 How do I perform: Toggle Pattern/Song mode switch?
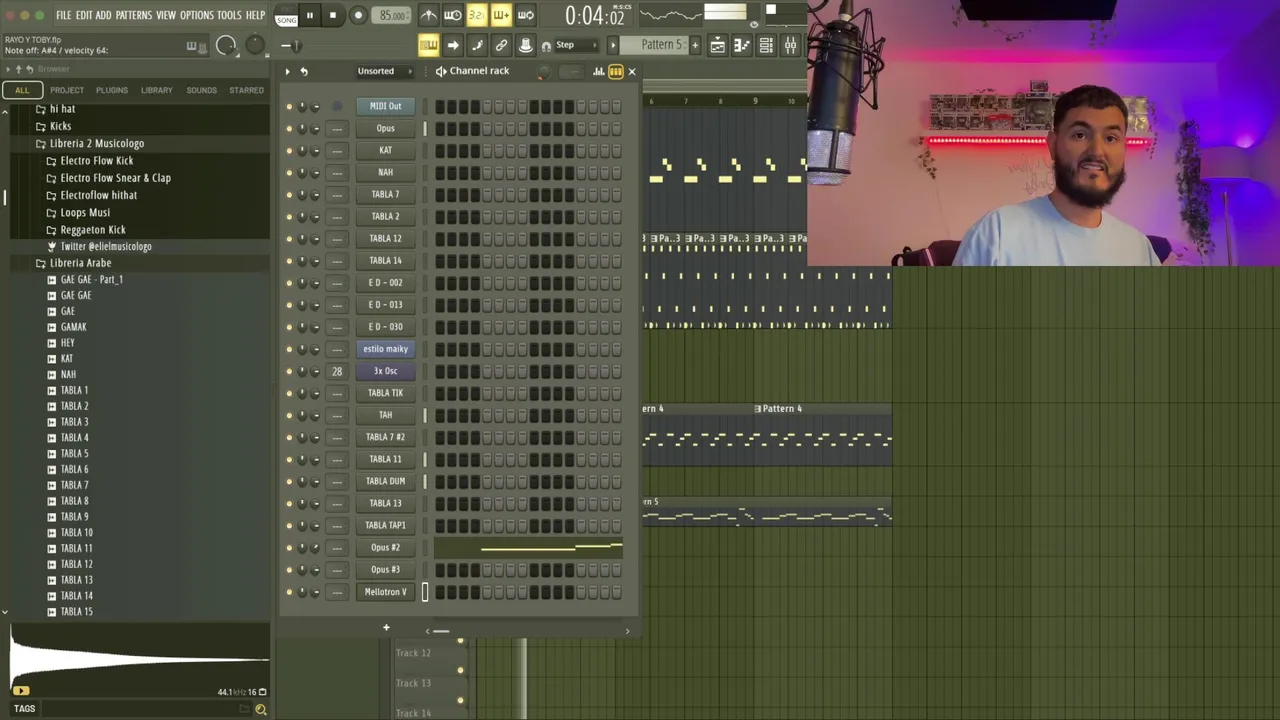click(286, 15)
